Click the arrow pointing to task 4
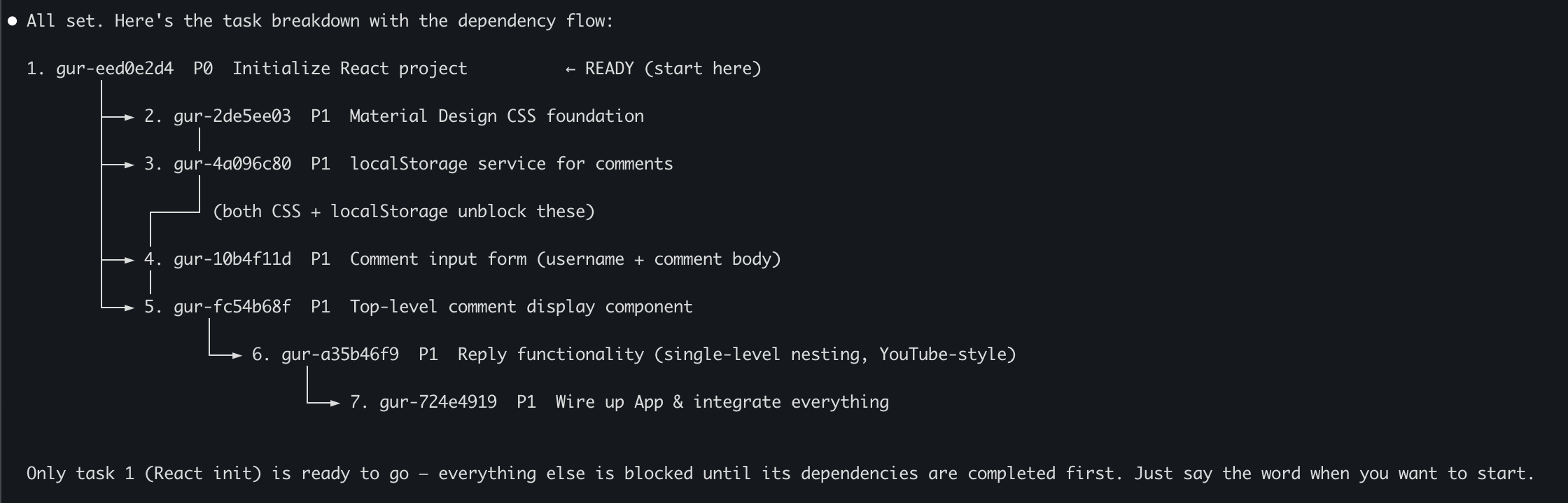The image size is (1568, 503). pyautogui.click(x=128, y=261)
